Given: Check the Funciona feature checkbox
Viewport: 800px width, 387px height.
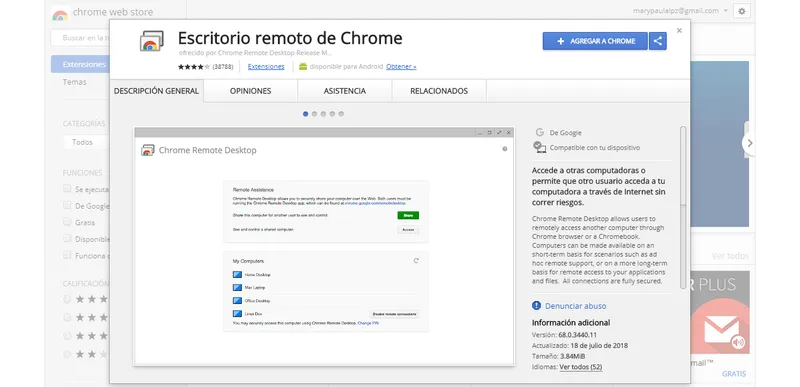Looking at the screenshot, I should pyautogui.click(x=67, y=255).
